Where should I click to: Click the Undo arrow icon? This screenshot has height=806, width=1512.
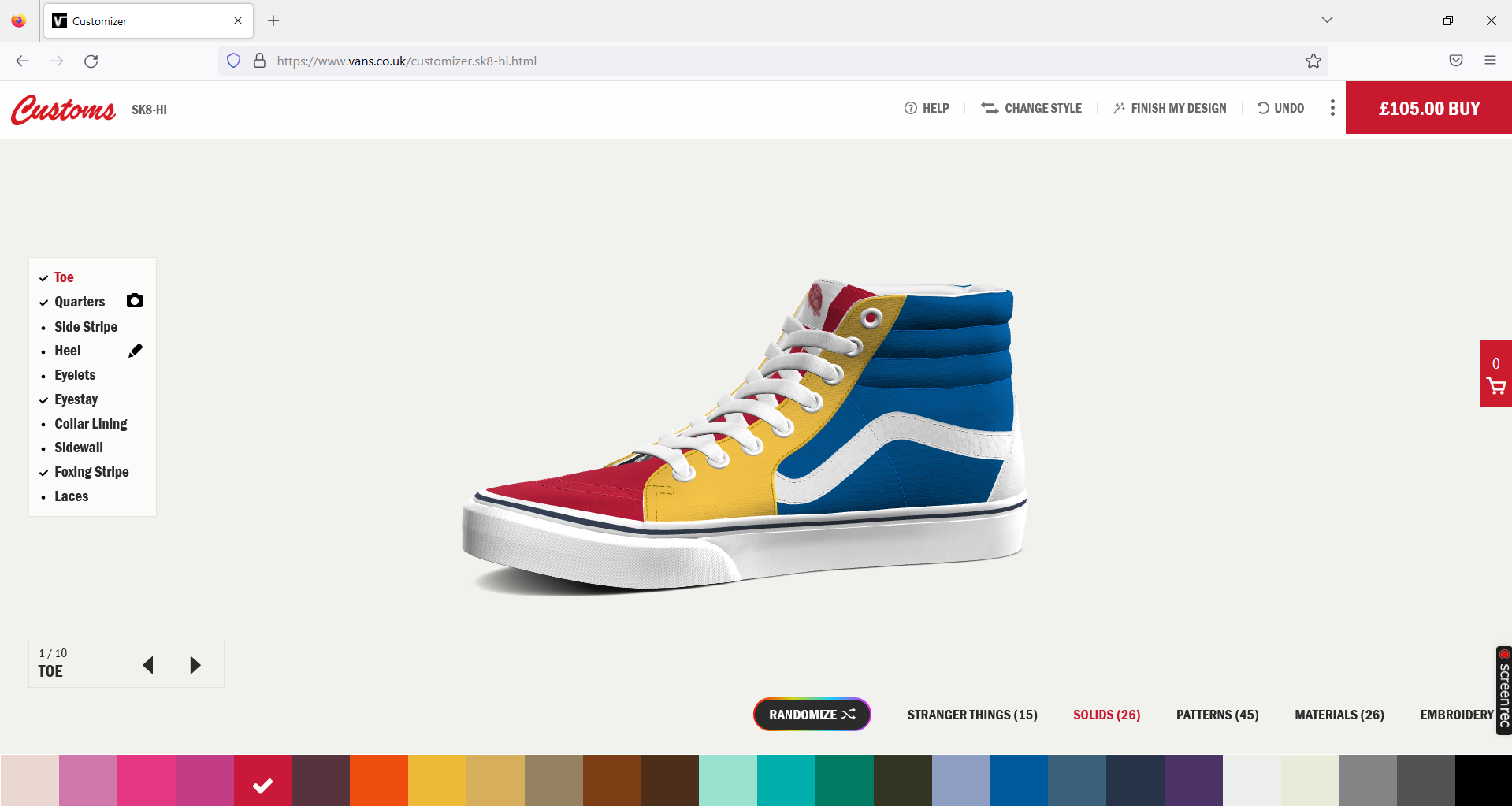click(1263, 108)
